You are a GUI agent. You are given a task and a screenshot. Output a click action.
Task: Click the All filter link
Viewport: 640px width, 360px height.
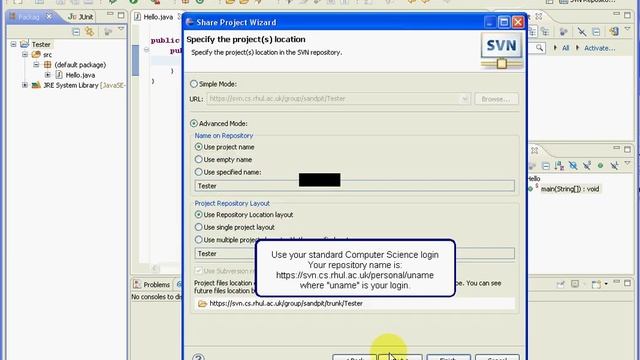tap(565, 48)
